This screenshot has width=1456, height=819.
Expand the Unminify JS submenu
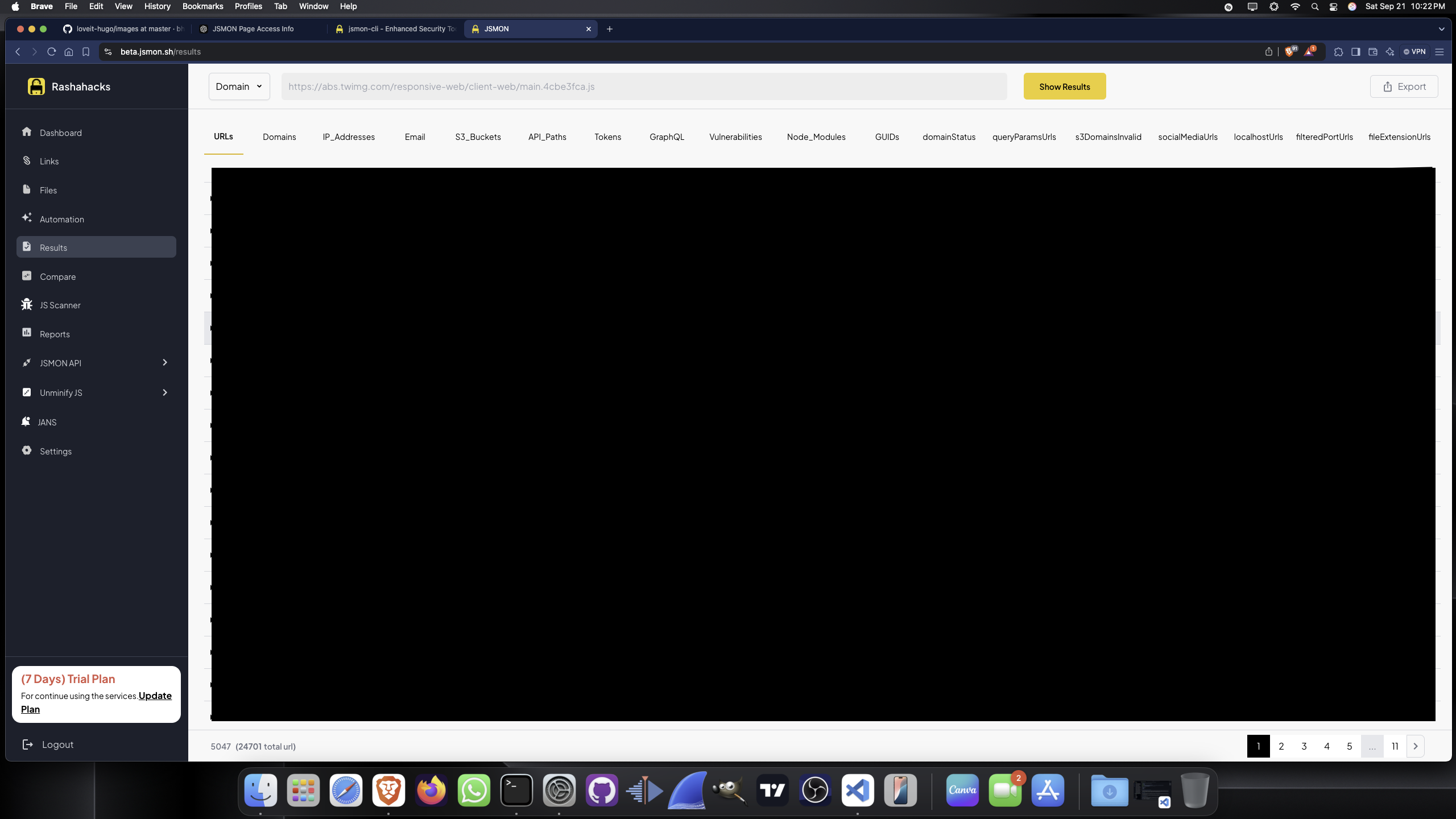[x=164, y=392]
